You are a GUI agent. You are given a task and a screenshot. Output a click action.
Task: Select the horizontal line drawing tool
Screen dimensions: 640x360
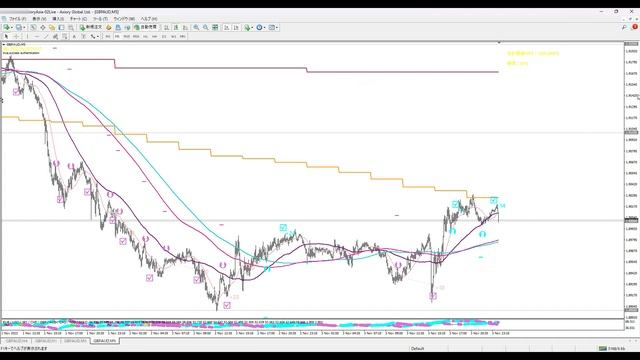[37, 36]
